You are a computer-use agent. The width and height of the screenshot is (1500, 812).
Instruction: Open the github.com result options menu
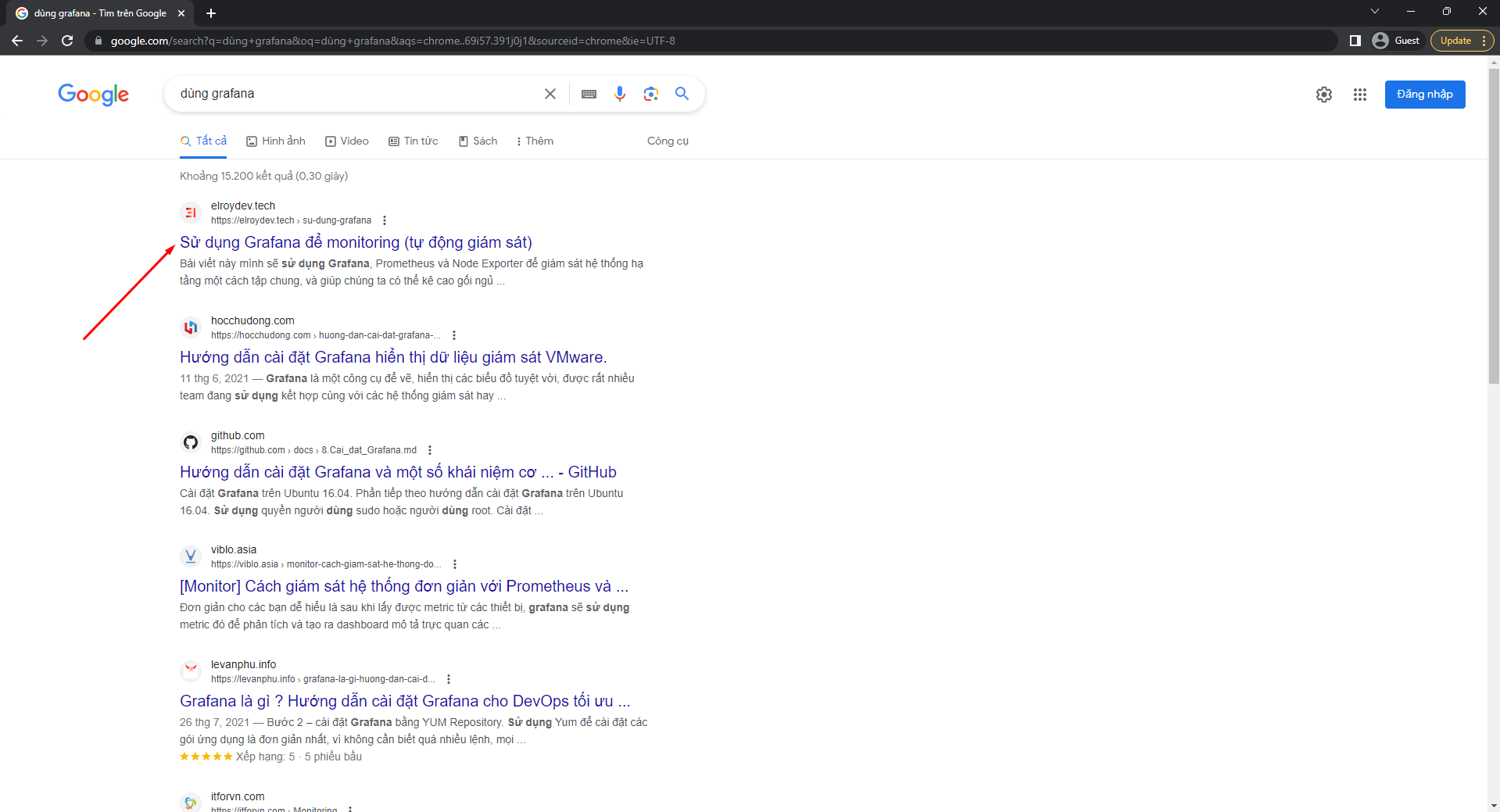tap(430, 450)
